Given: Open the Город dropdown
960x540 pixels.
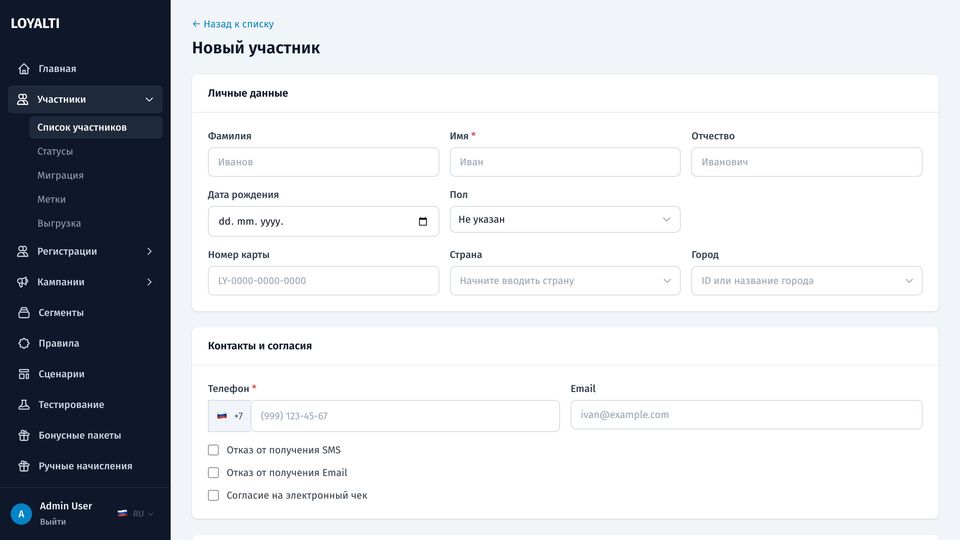Looking at the screenshot, I should click(807, 280).
